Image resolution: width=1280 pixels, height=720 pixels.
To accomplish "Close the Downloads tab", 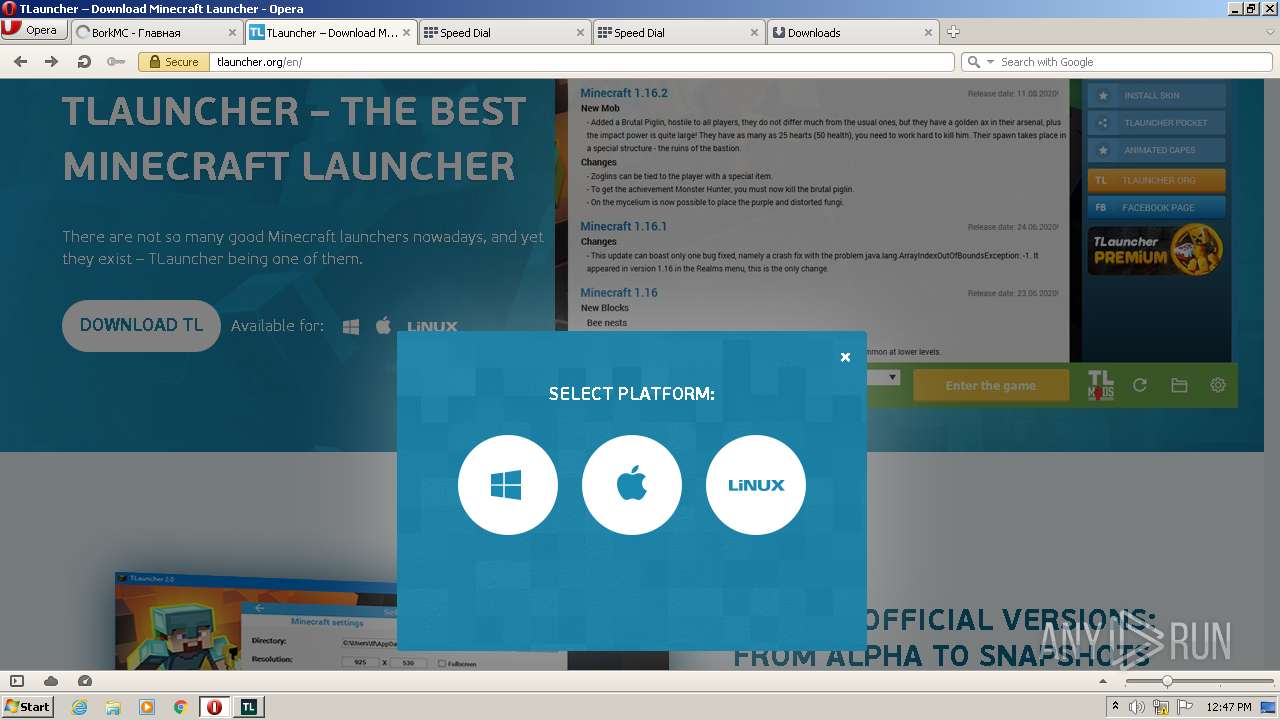I will [928, 33].
